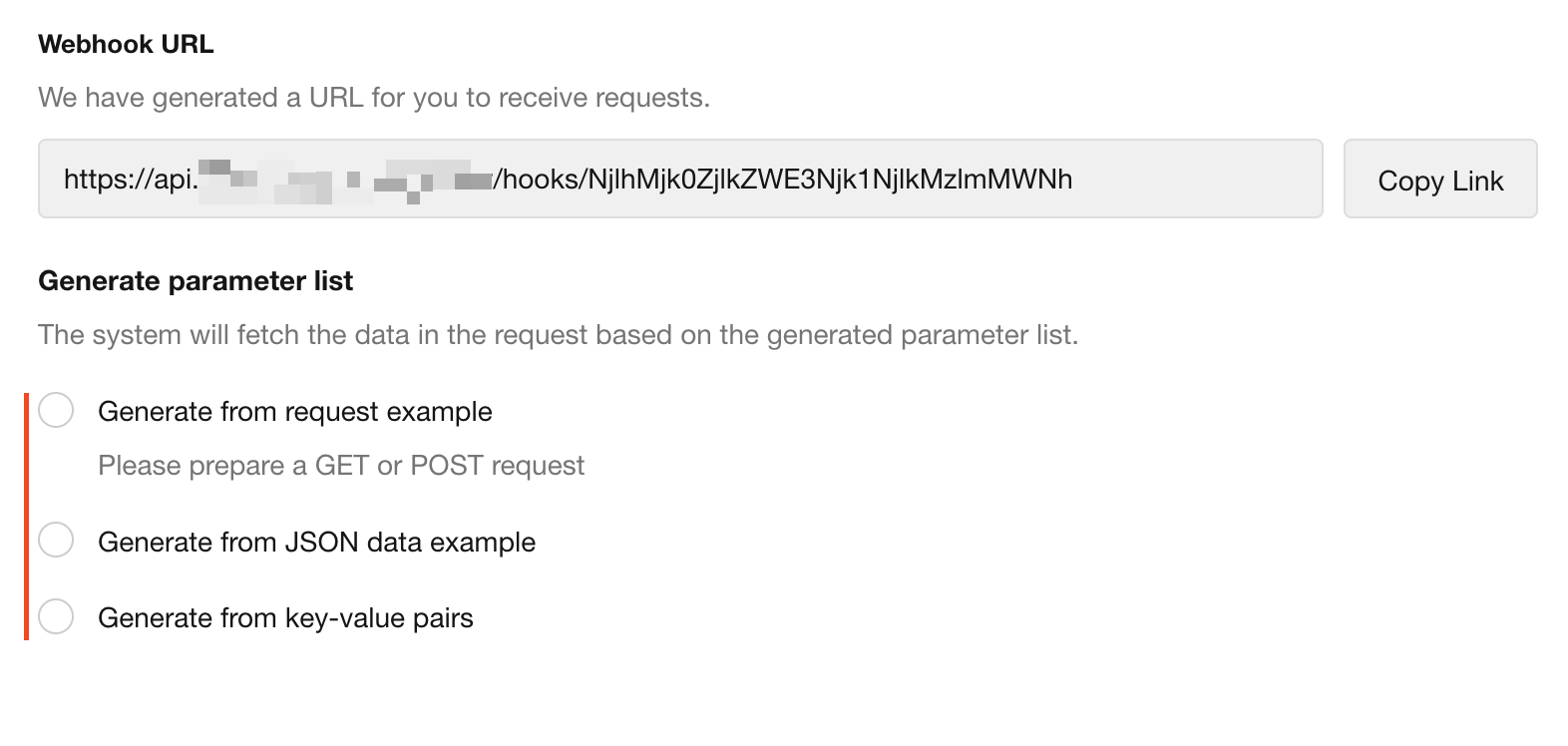This screenshot has width=1568, height=746.
Task: Enable Generate from key-value pairs radio option
Action: point(56,616)
